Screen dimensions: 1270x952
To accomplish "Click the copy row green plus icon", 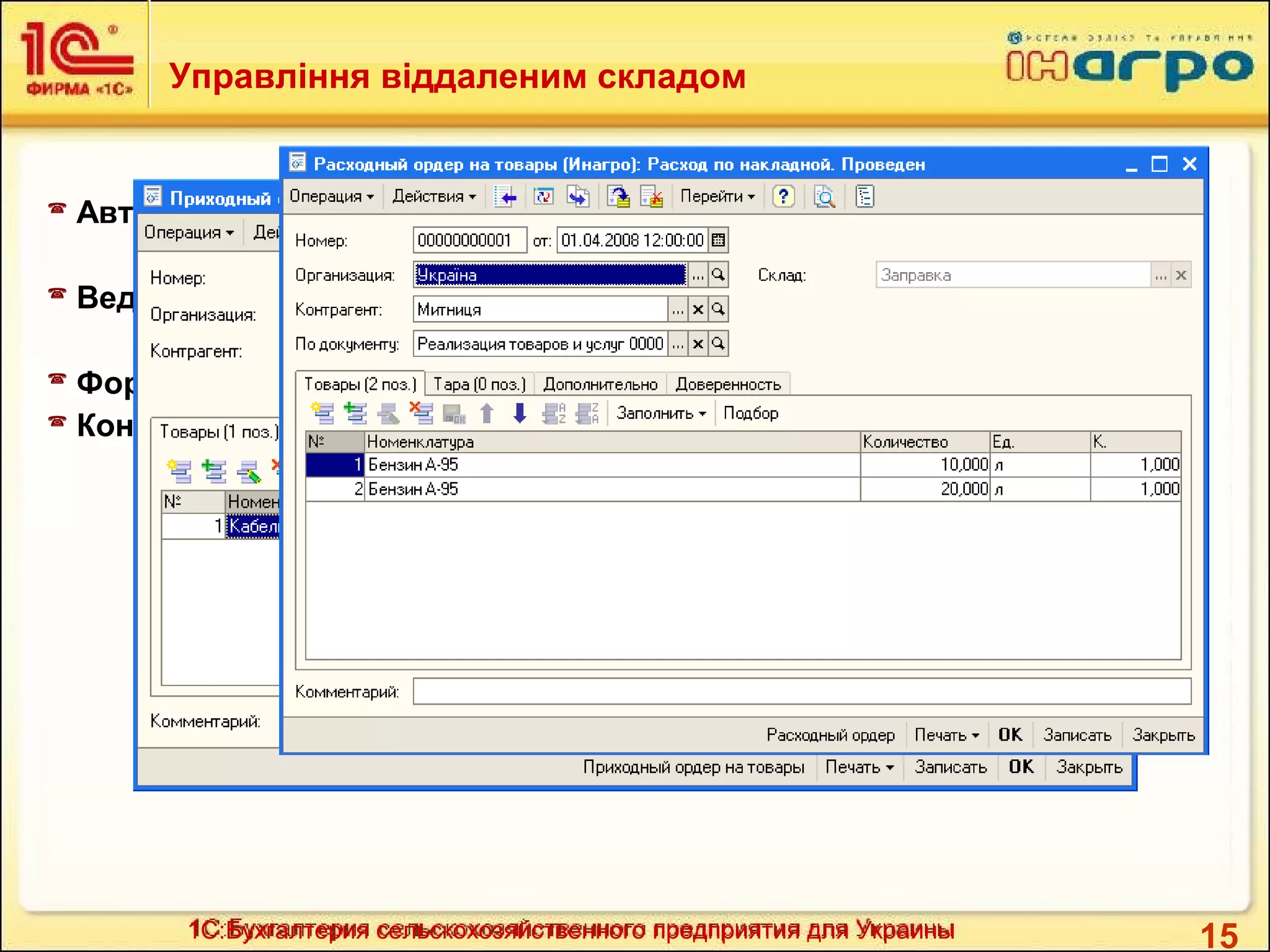I will coord(355,413).
